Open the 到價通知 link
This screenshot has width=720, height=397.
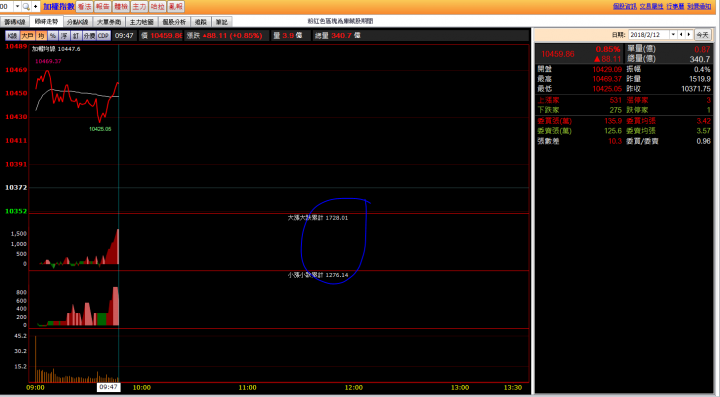pos(699,6)
